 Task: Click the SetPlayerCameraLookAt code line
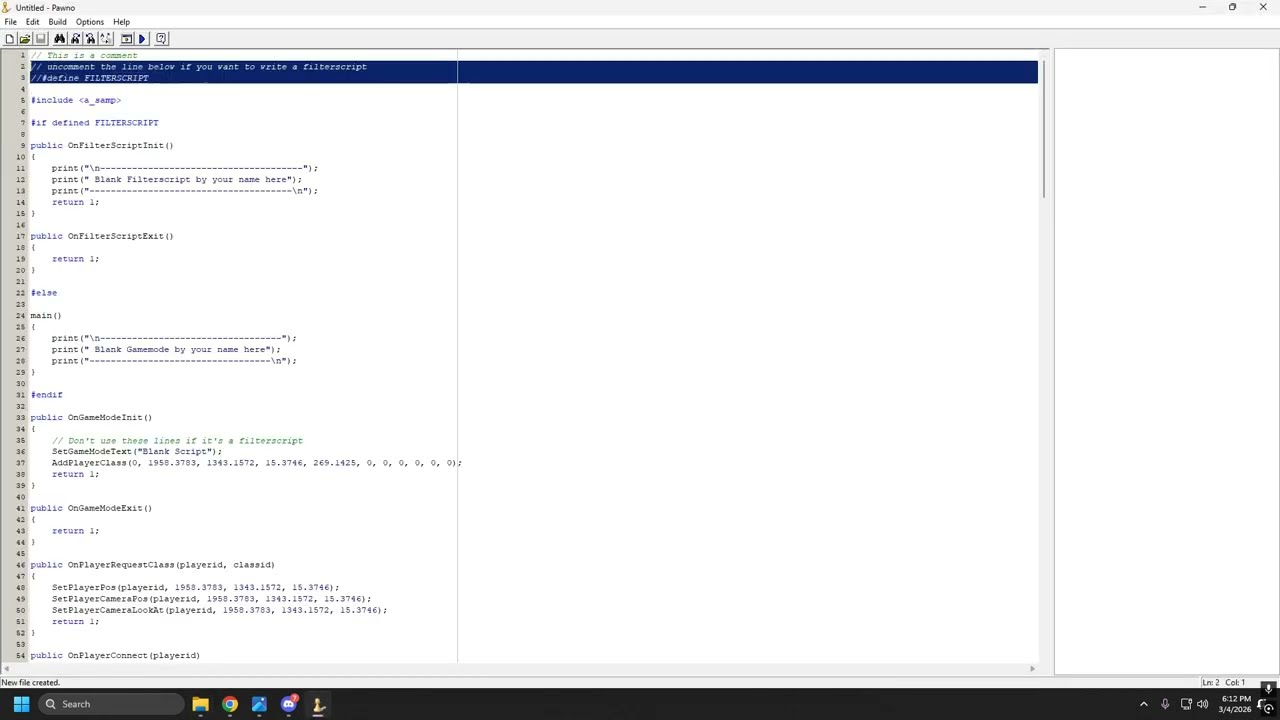point(219,610)
